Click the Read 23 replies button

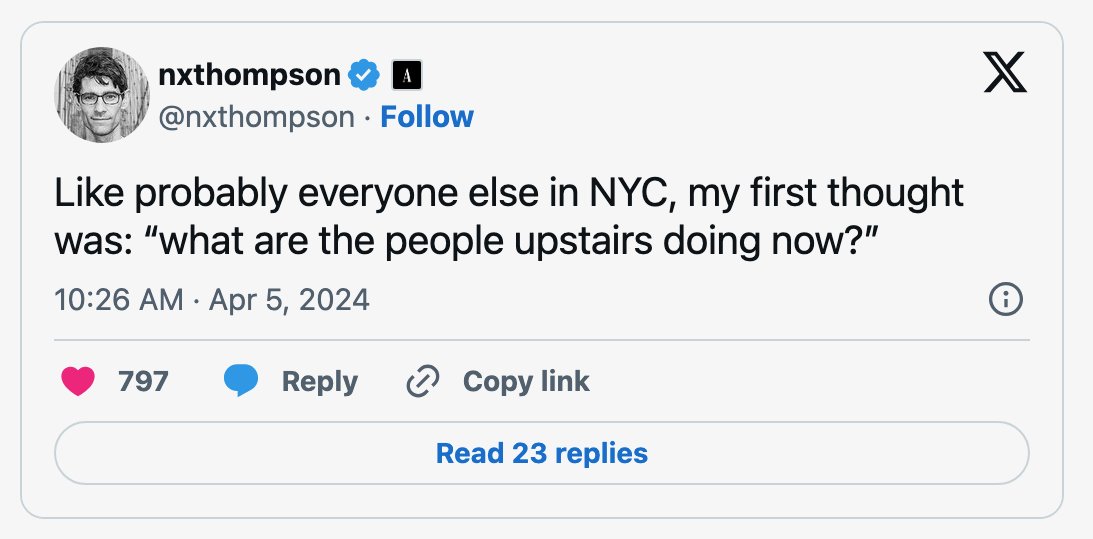(x=542, y=453)
